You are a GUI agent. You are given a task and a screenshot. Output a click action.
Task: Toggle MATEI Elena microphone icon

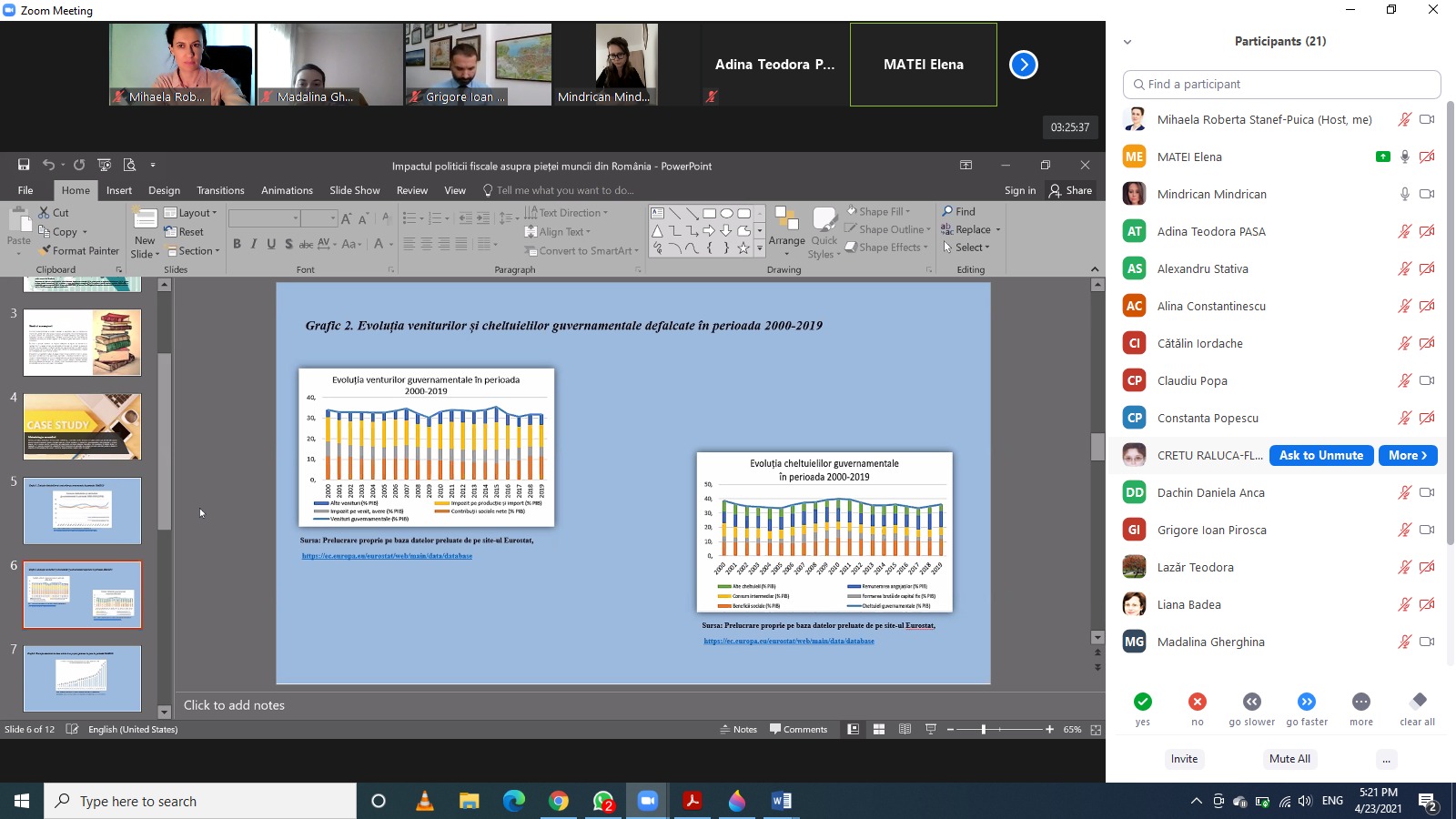coord(1405,157)
